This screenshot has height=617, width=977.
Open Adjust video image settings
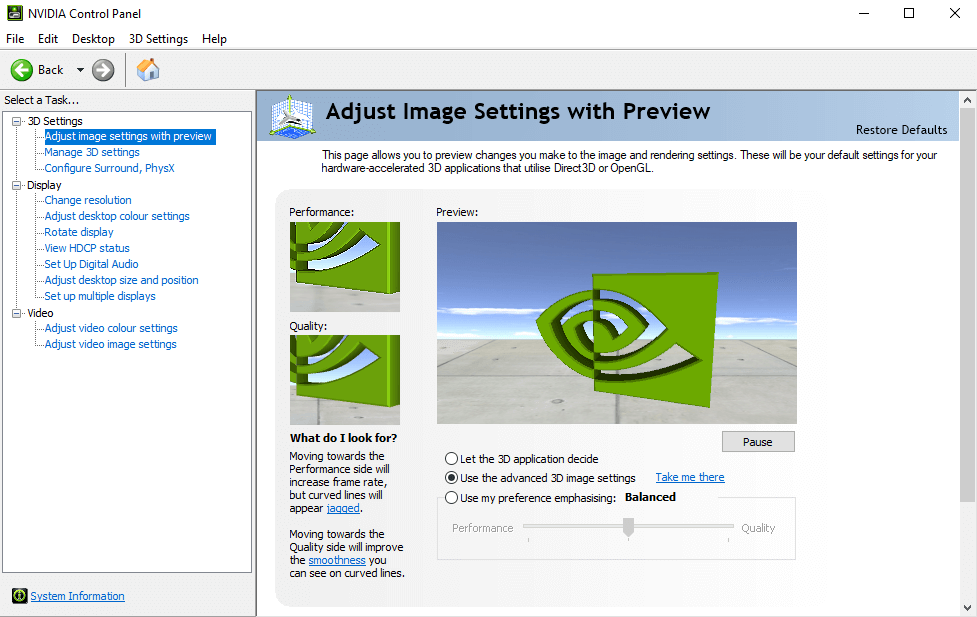point(110,344)
